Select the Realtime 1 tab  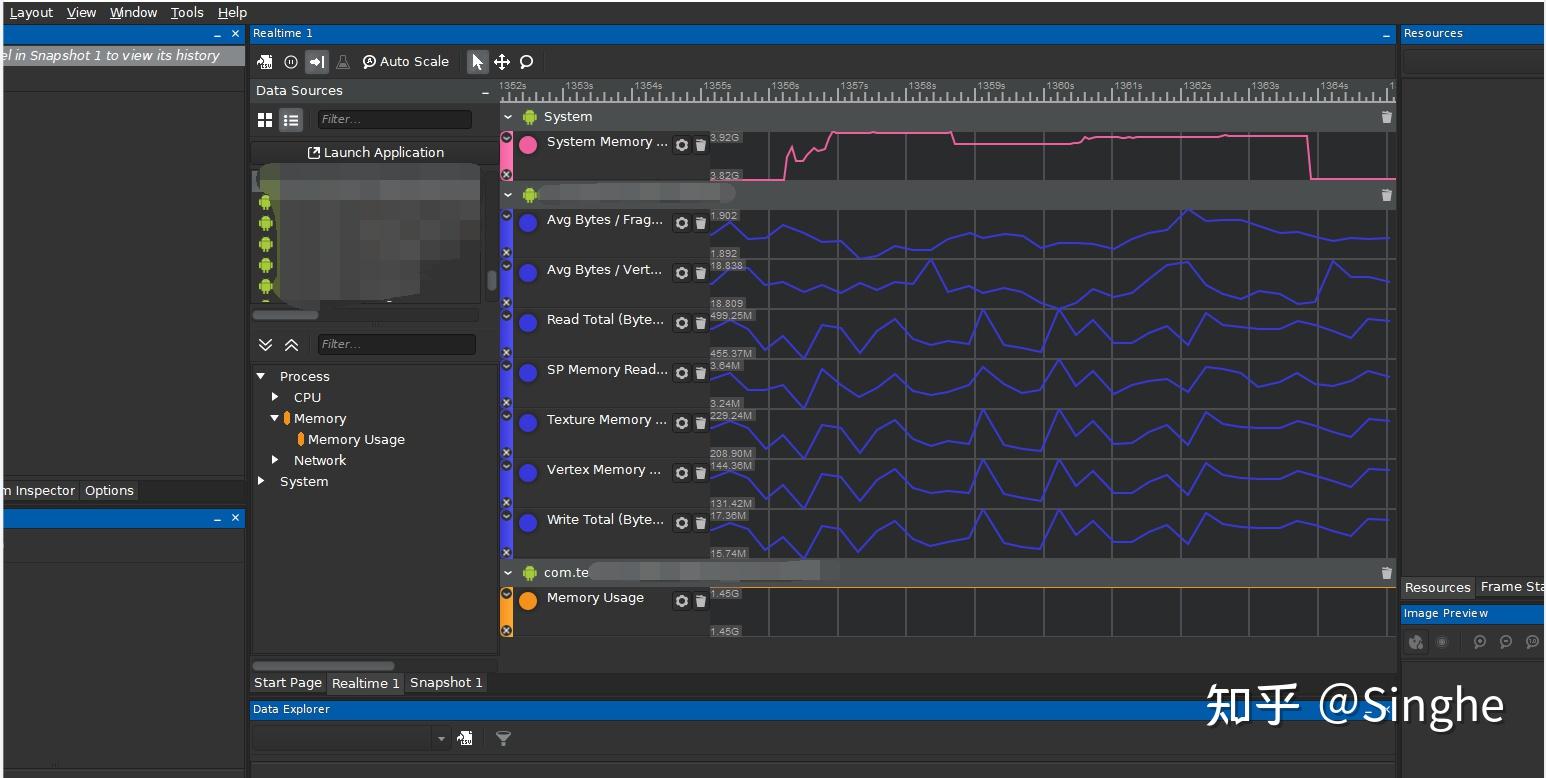click(x=366, y=683)
